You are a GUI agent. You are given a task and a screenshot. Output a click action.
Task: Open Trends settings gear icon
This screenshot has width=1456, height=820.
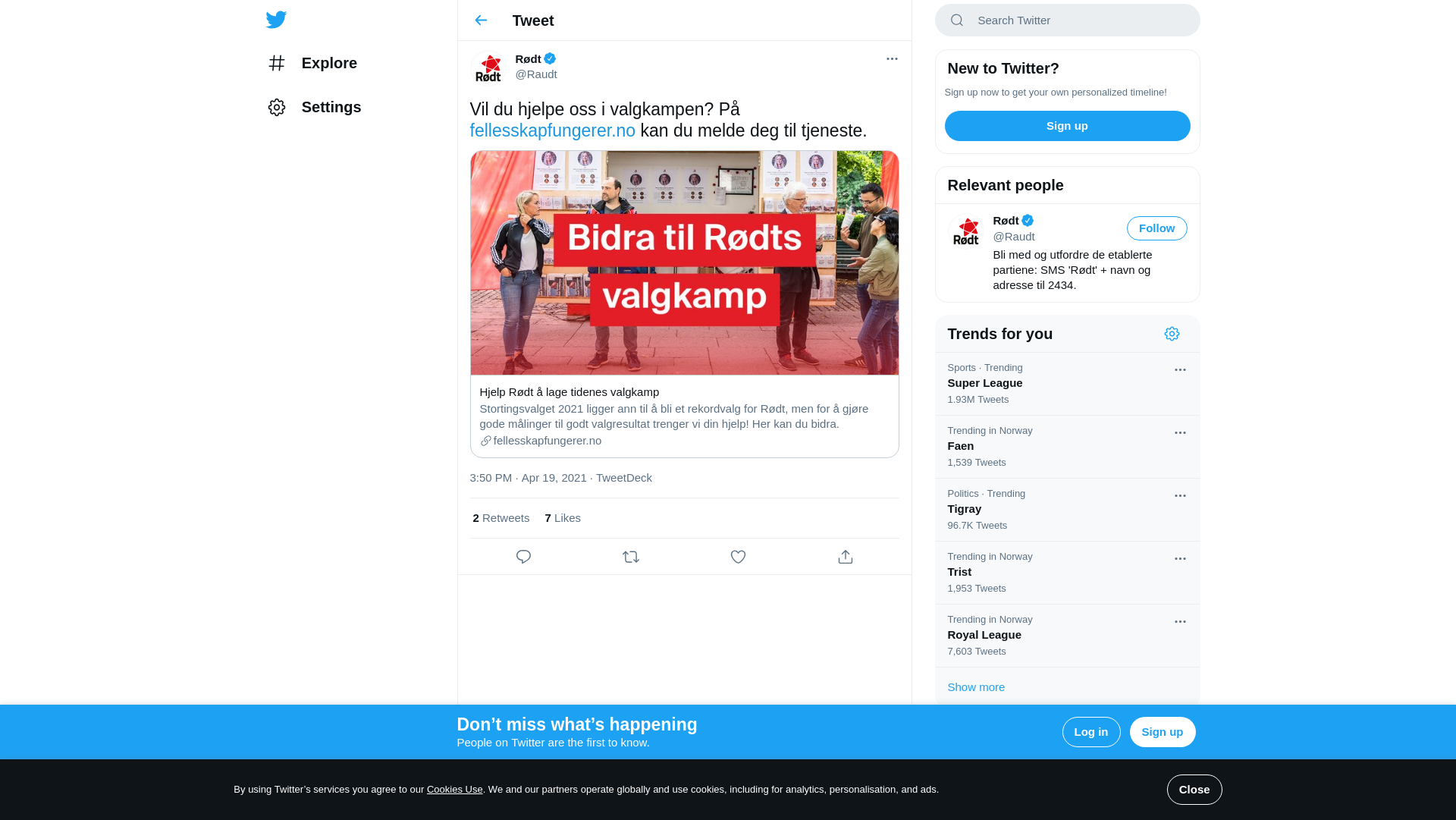(x=1172, y=334)
